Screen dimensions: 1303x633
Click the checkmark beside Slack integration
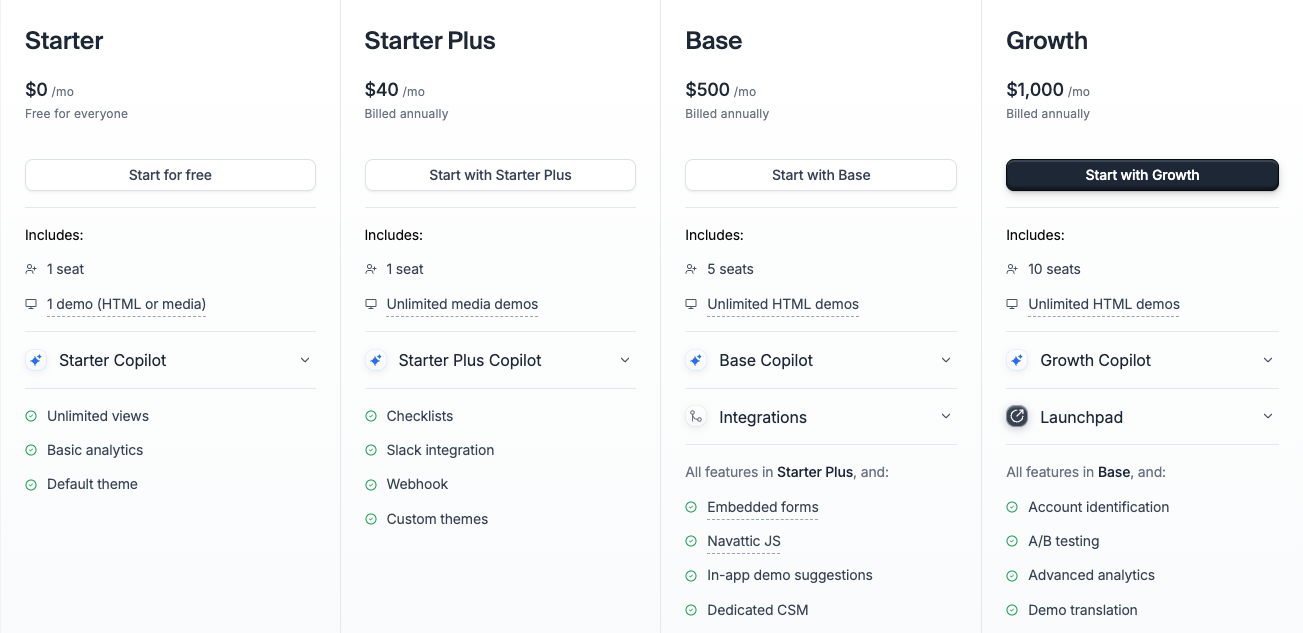(x=369, y=450)
